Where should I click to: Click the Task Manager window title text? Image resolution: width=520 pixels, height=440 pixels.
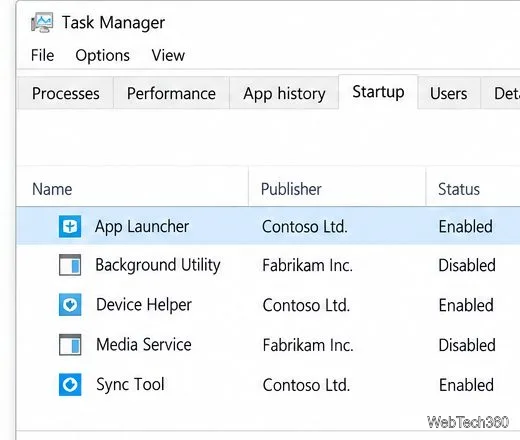(113, 23)
